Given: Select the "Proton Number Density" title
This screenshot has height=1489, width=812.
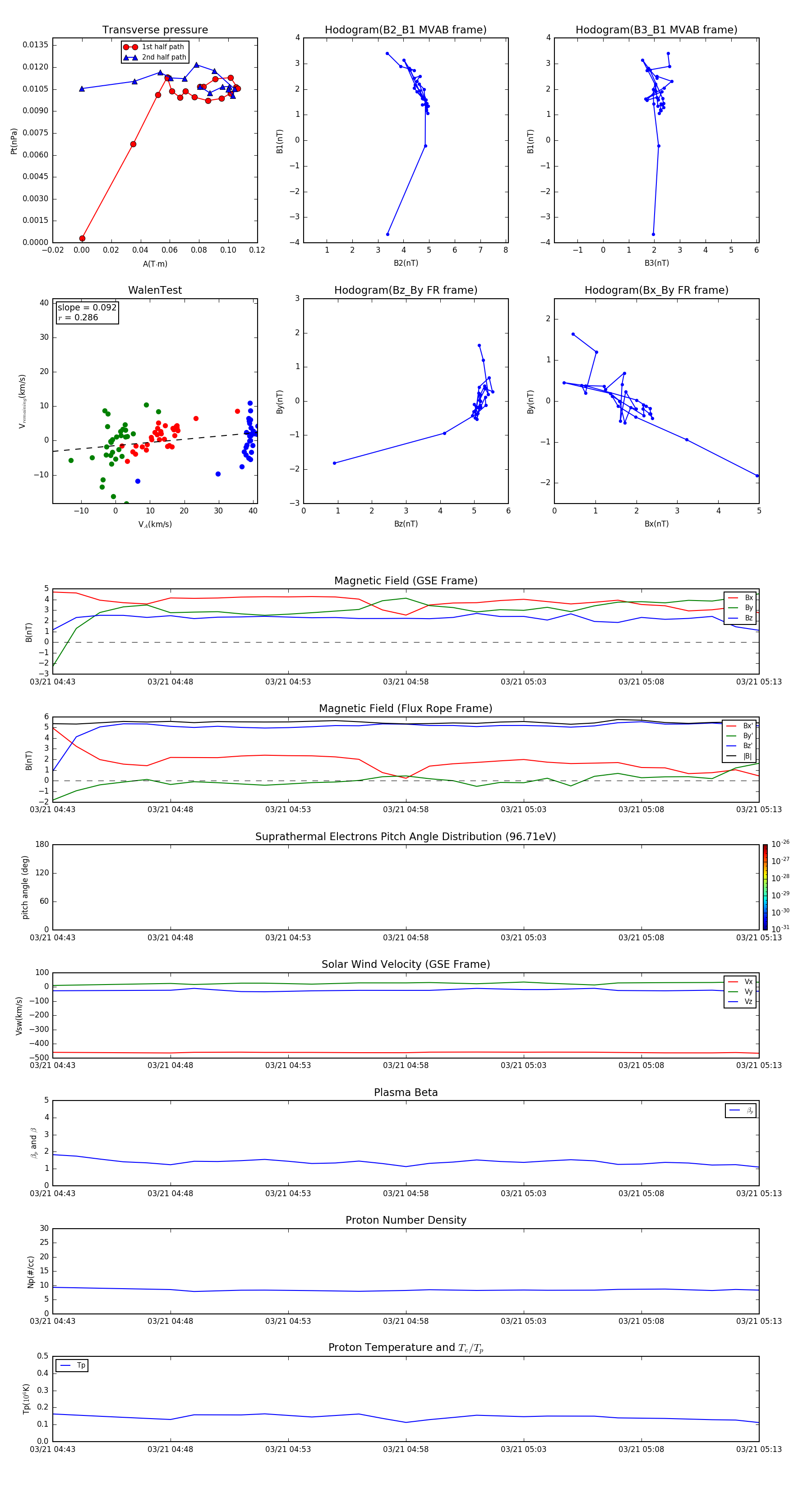Looking at the screenshot, I should 406,1221.
